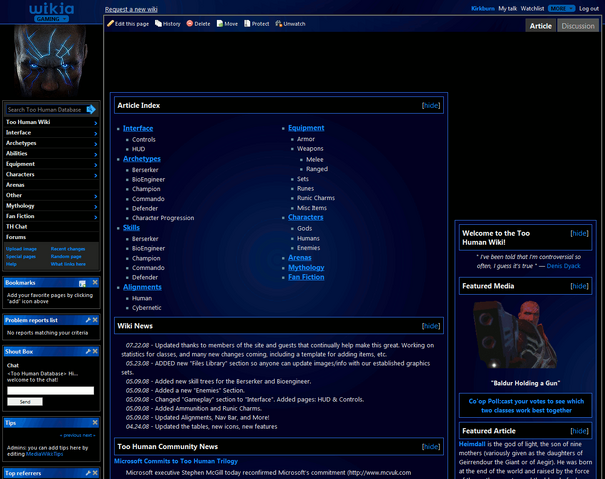Image resolution: width=605 pixels, height=479 pixels.
Task: Open the Archetypes link in Article Index
Action: [x=142, y=159]
